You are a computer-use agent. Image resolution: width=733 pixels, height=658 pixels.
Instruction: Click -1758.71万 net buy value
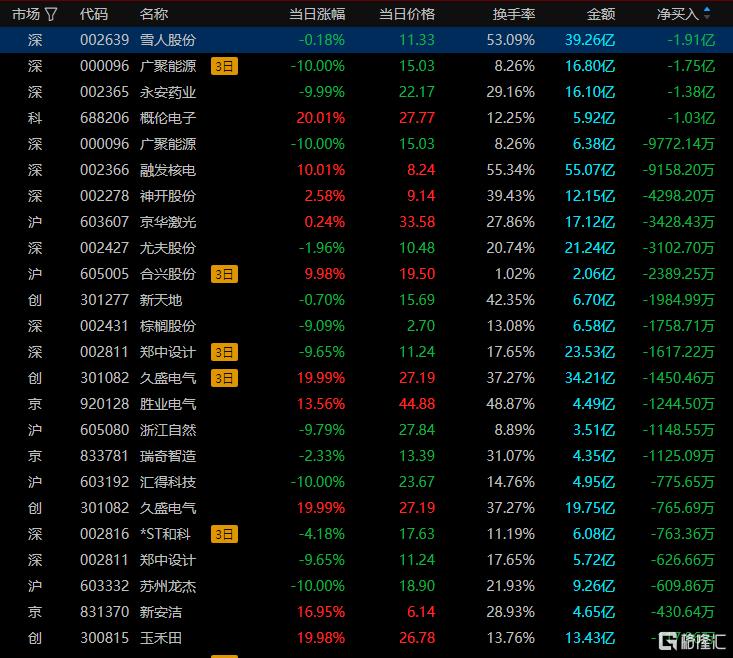(679, 326)
